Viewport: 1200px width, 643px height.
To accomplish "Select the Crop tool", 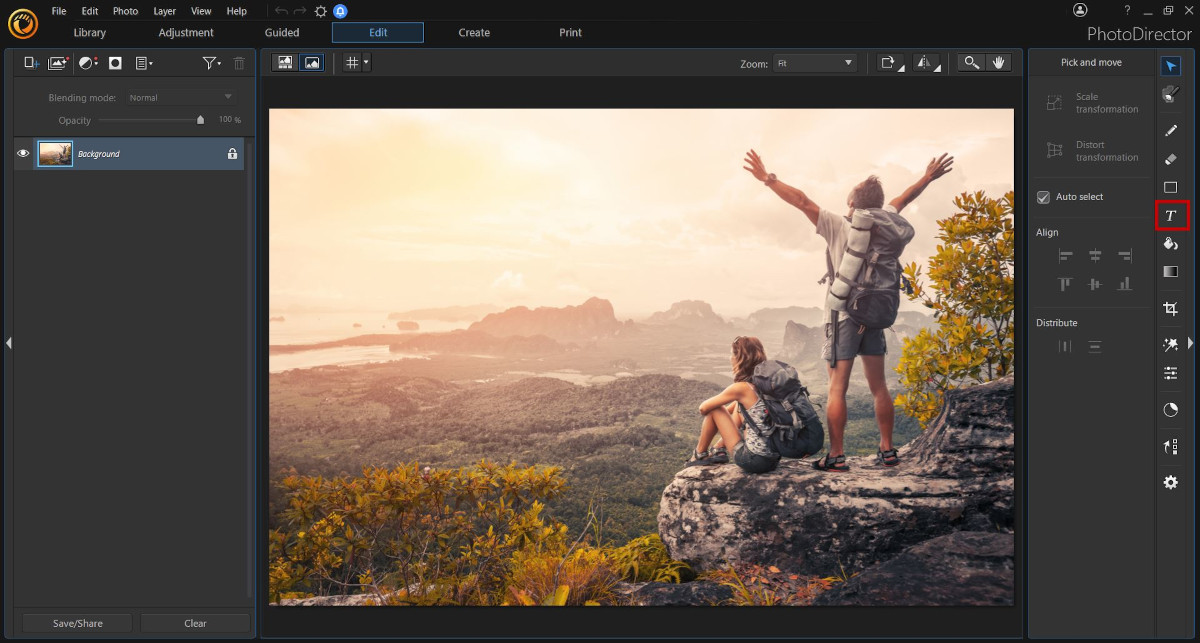I will 1171,310.
